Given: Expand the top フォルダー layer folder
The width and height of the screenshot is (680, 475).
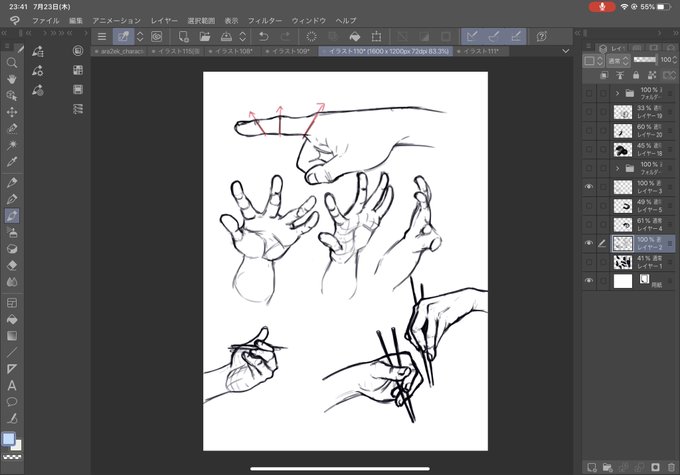Looking at the screenshot, I should (x=618, y=93).
